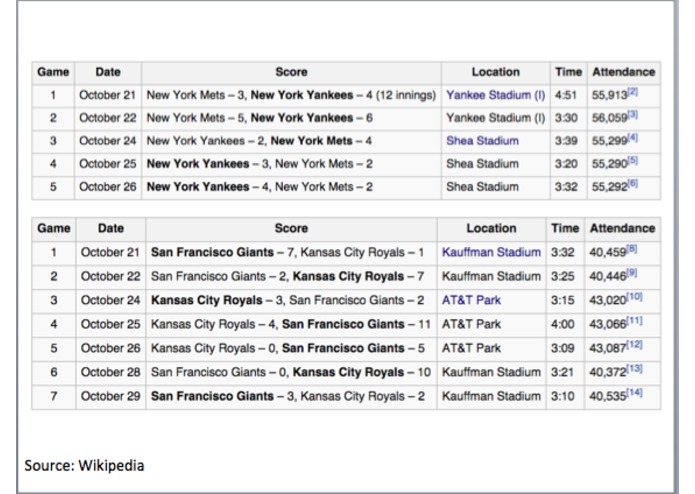Open citation [13] beside 40,372
The height and width of the screenshot is (494, 695).
634,369
